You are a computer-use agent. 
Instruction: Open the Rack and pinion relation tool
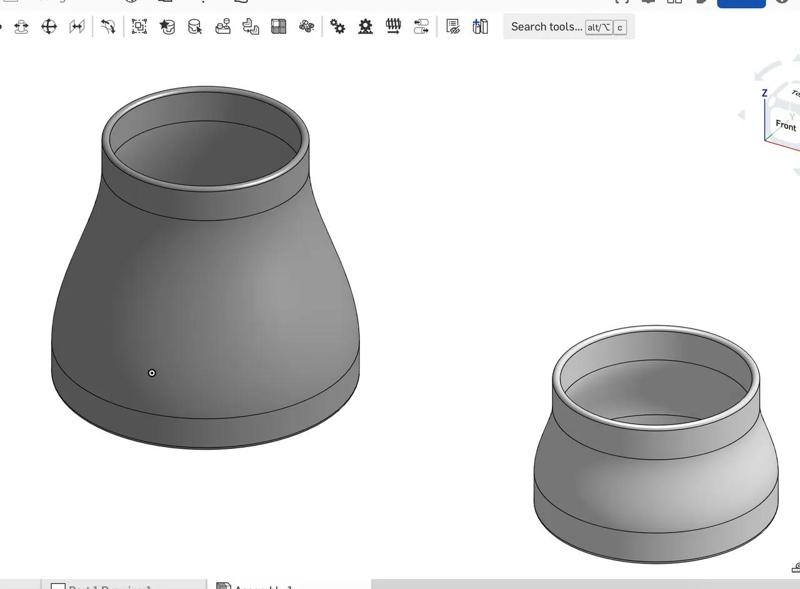366,27
